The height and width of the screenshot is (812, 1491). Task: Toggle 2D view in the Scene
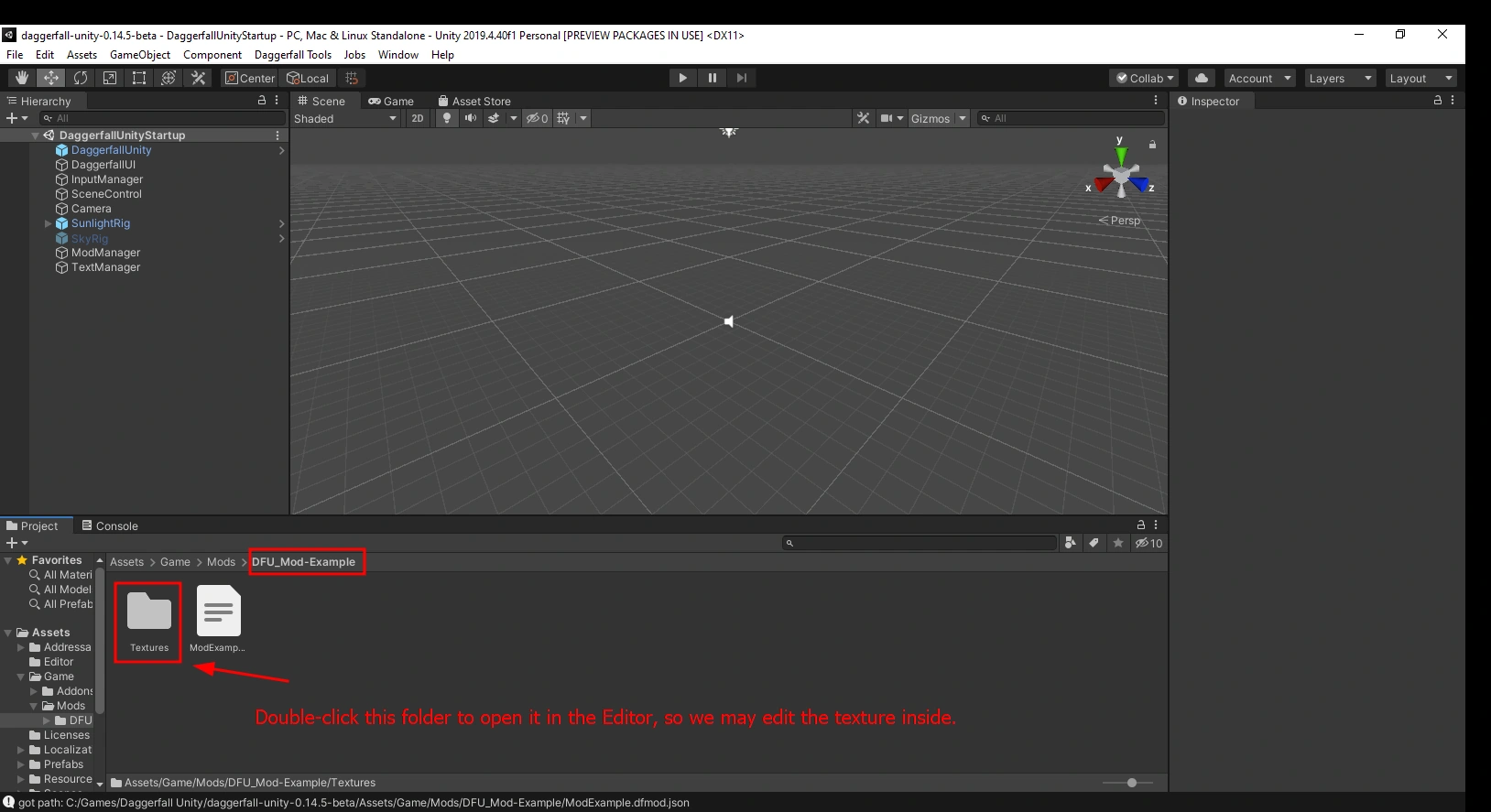418,118
